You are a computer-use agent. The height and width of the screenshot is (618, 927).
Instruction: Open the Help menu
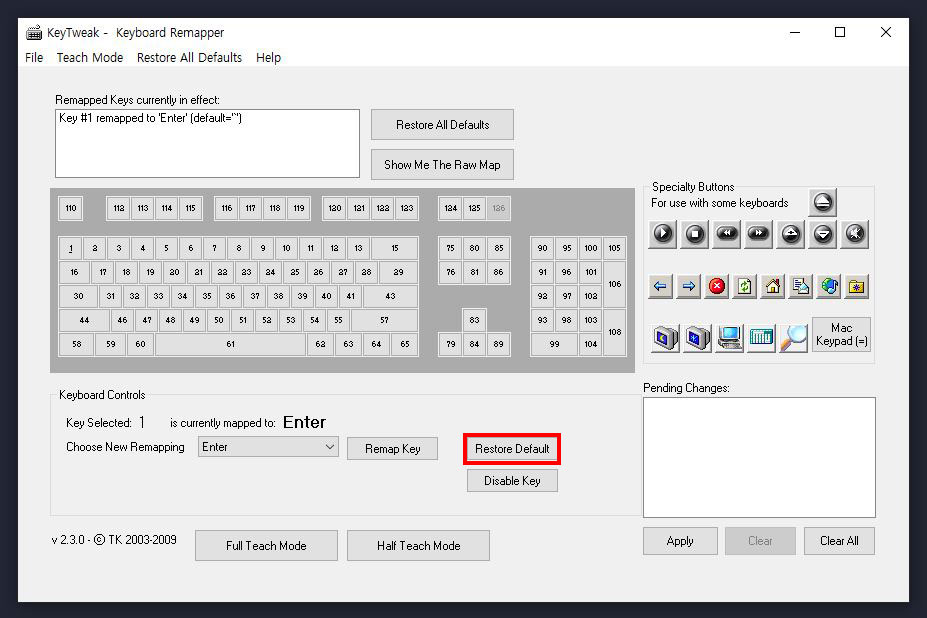pos(268,57)
